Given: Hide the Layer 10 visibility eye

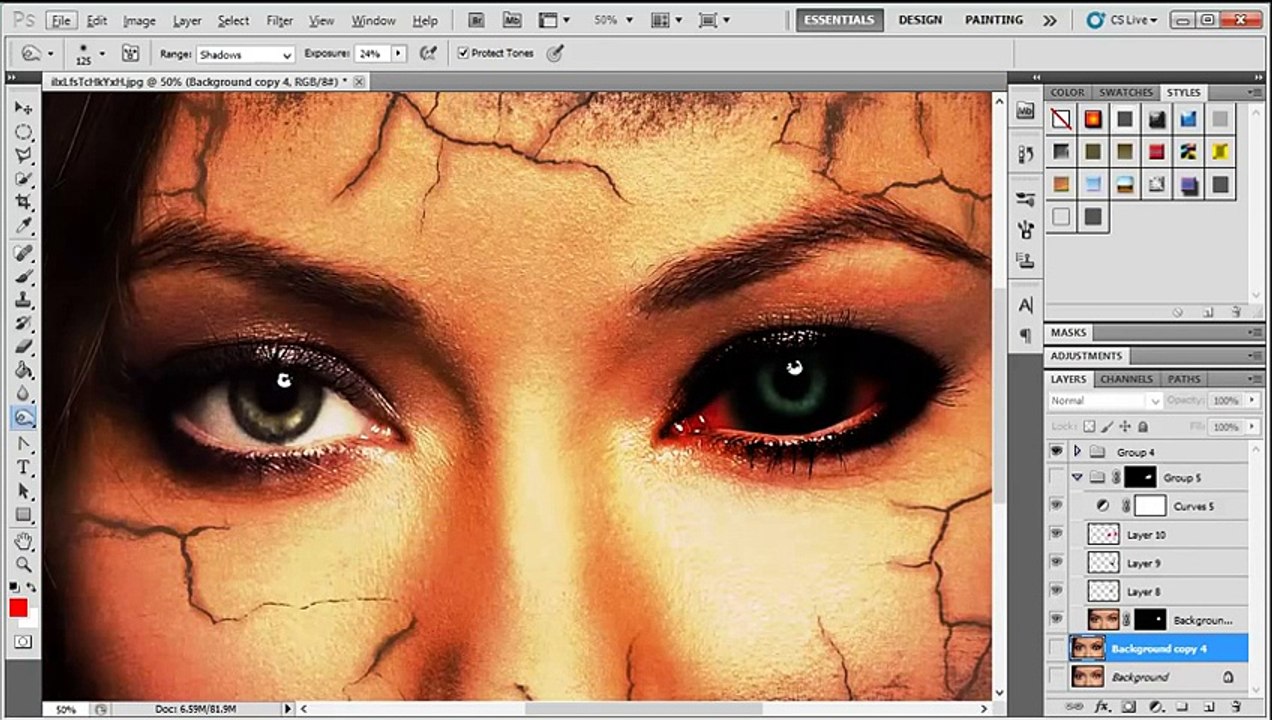Looking at the screenshot, I should 1057,535.
